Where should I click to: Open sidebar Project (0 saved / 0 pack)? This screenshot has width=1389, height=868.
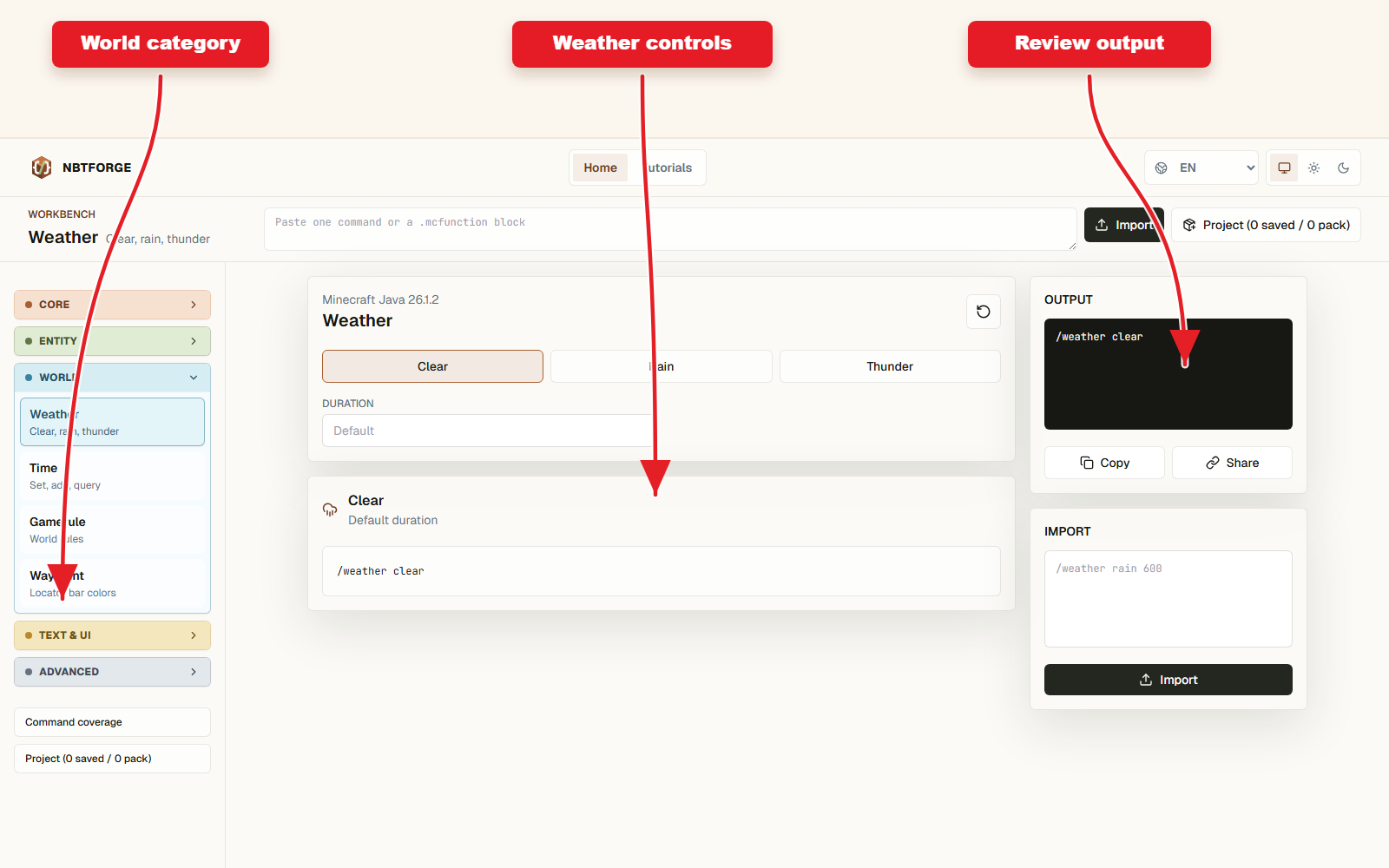112,759
